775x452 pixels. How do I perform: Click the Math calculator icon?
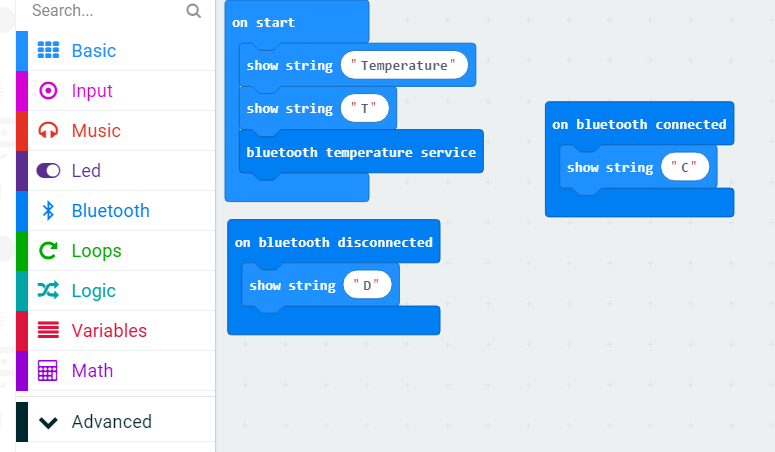(48, 371)
